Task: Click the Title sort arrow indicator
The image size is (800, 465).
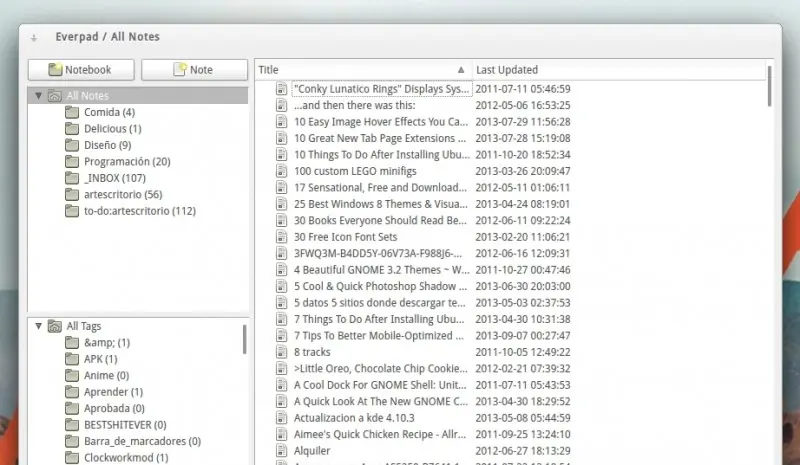Action: click(x=461, y=70)
